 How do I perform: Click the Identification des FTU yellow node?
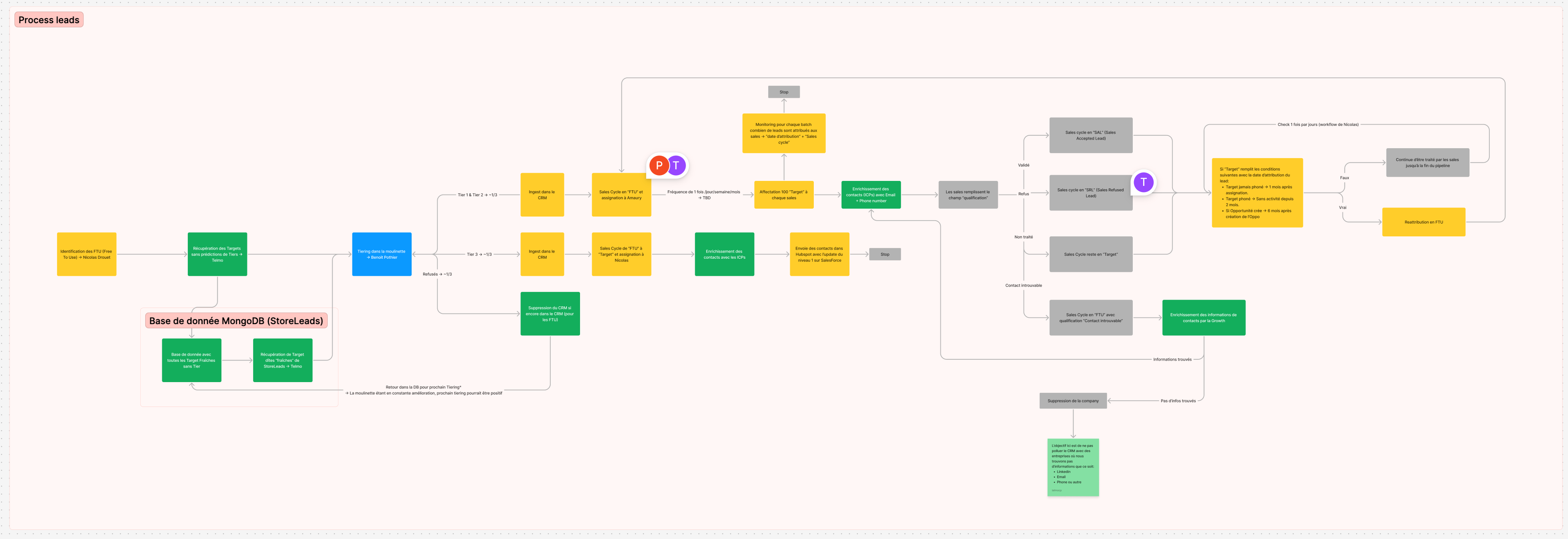pyautogui.click(x=86, y=254)
